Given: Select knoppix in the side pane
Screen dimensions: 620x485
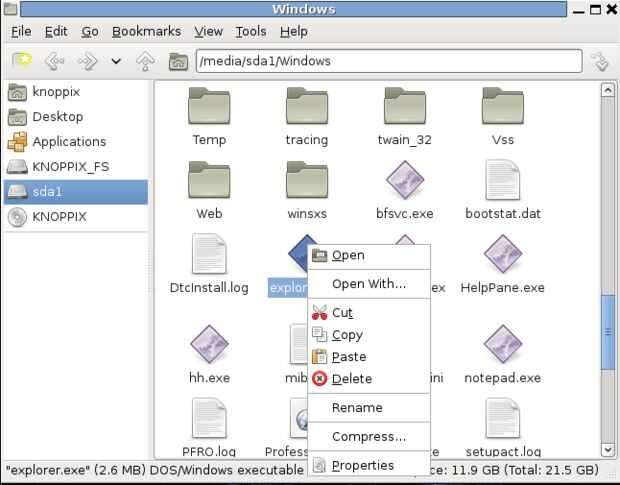Looking at the screenshot, I should pyautogui.click(x=76, y=92).
